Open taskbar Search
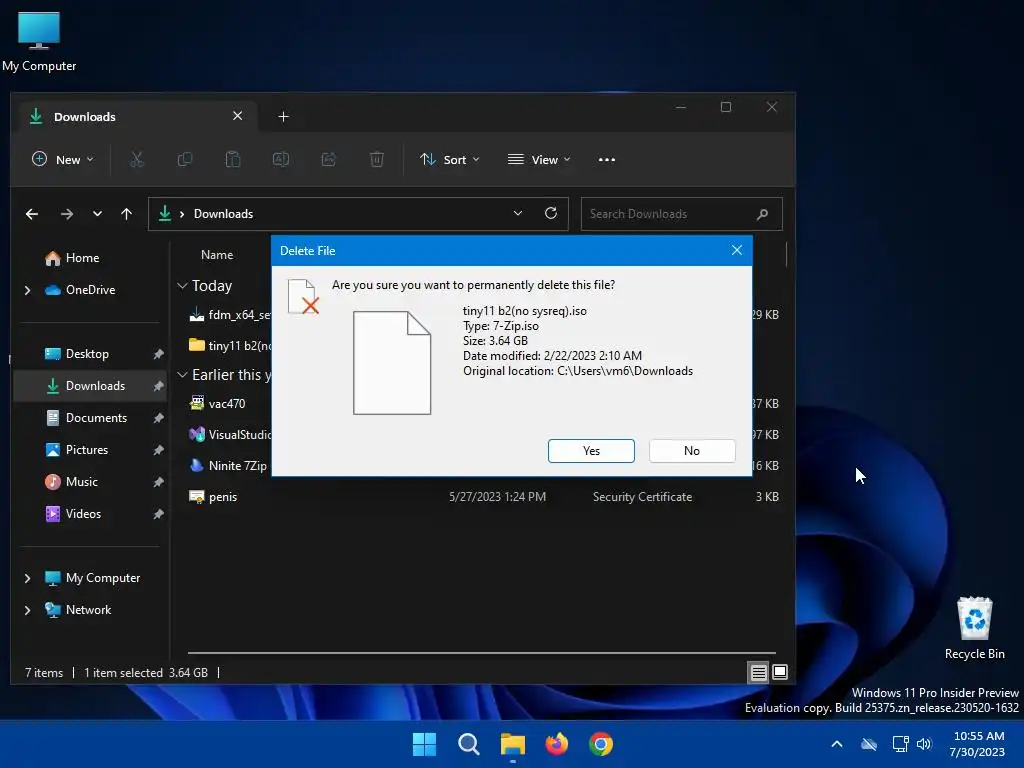Image resolution: width=1024 pixels, height=768 pixels. tap(468, 744)
